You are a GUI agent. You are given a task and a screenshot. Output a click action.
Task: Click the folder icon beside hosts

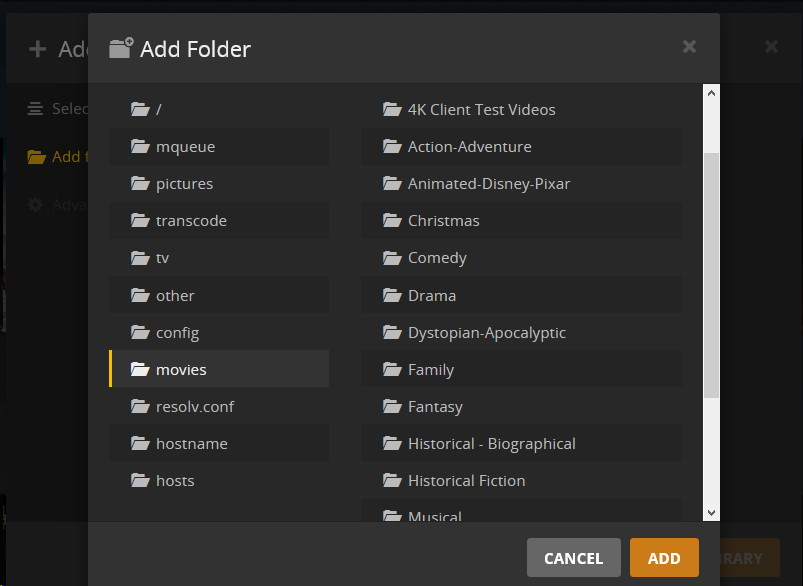(x=140, y=480)
